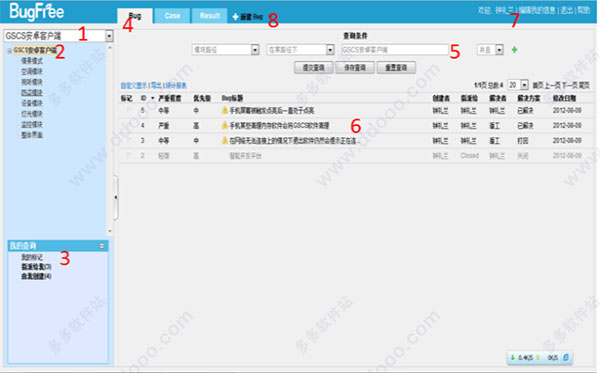Click the warning icon on bug ID 5

coord(225,110)
